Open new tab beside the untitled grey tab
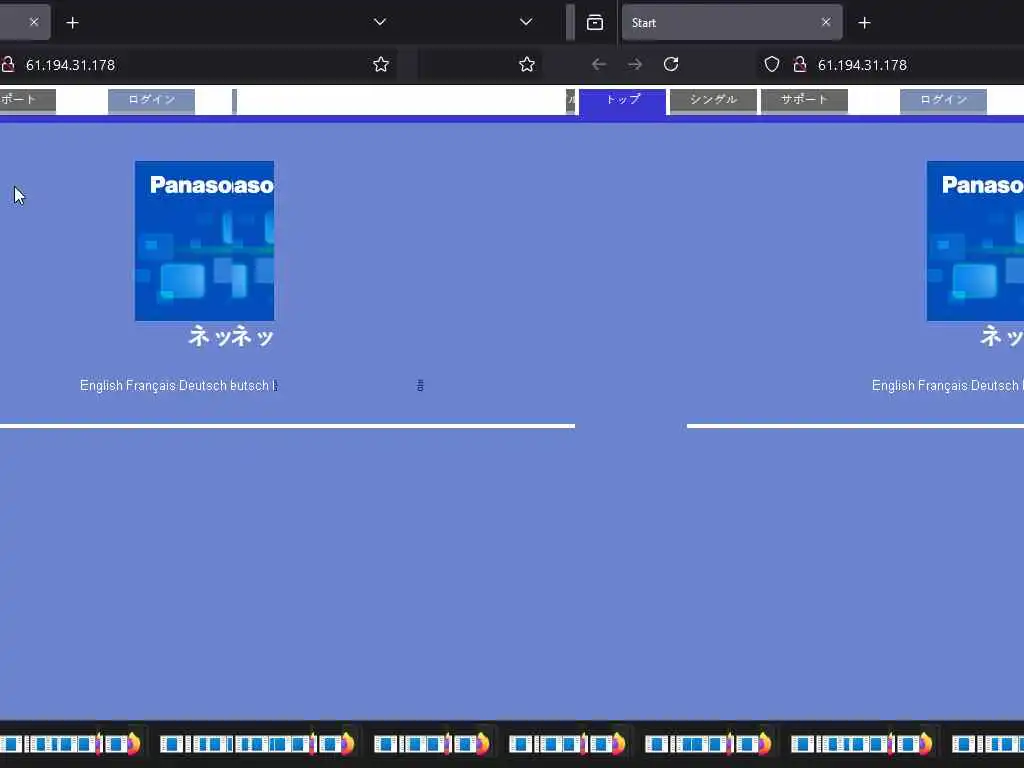 coord(72,23)
